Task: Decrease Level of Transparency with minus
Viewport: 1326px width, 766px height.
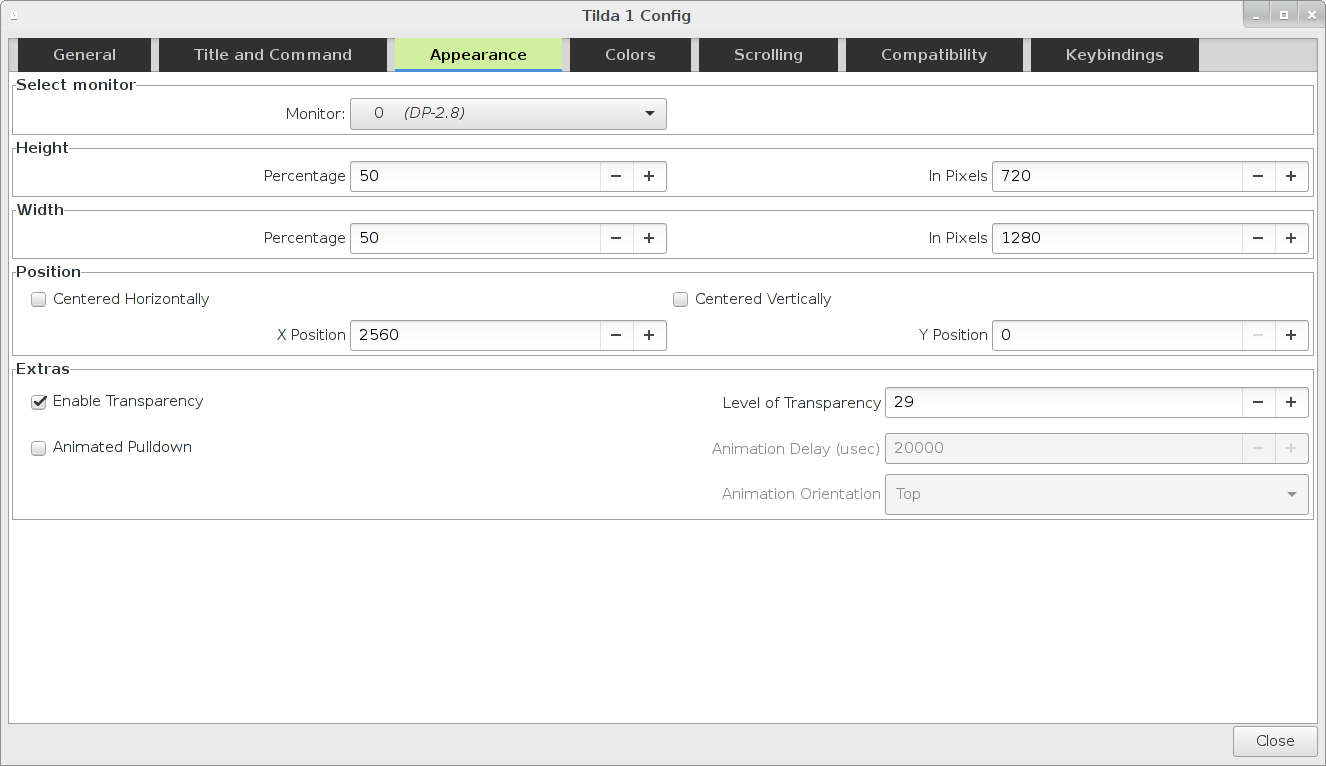Action: click(1258, 402)
